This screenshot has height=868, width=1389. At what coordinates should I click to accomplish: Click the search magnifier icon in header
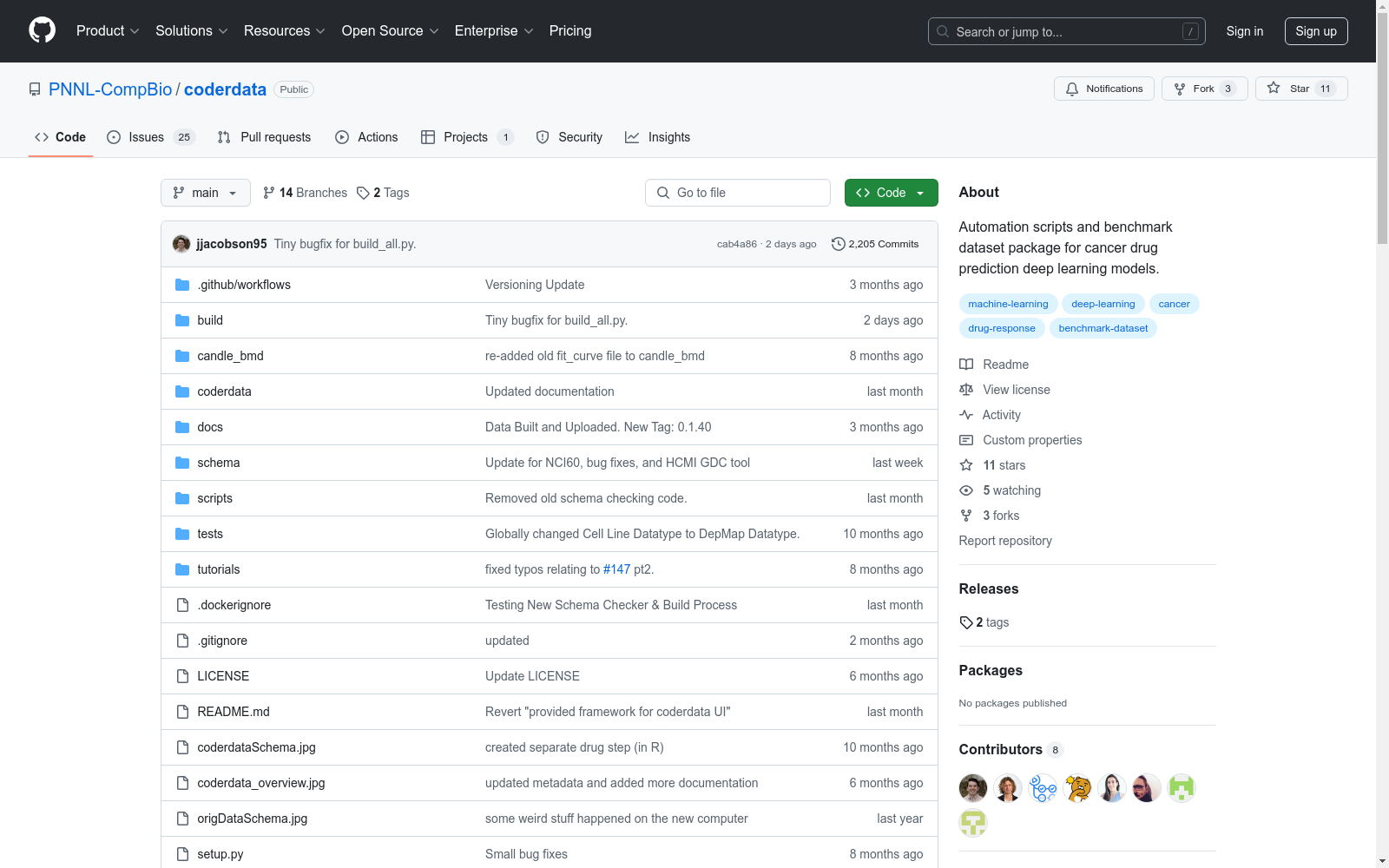point(943,31)
